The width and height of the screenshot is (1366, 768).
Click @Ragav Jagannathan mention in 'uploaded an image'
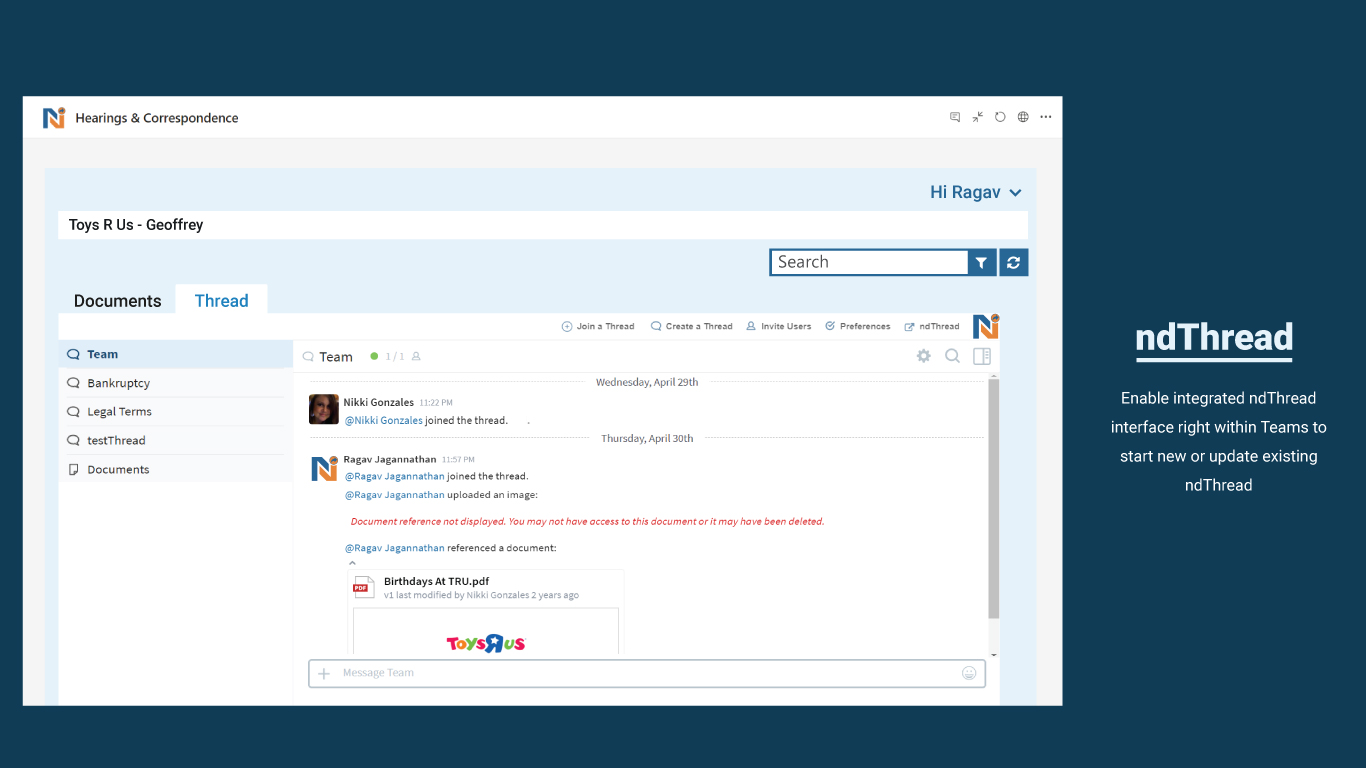pos(395,495)
